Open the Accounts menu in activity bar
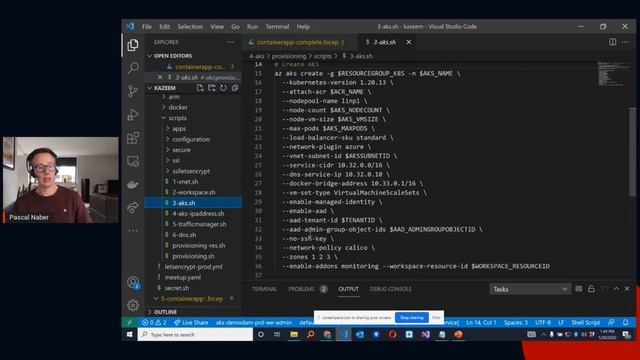Viewport: 640px width, 360px height. pyautogui.click(x=133, y=282)
